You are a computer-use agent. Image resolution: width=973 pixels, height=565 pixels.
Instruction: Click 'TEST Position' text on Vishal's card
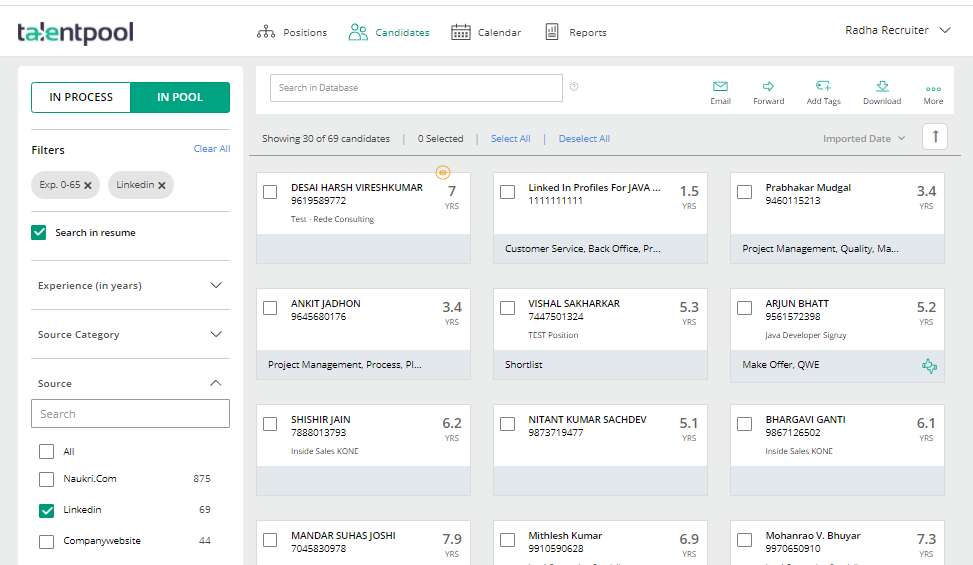[x=553, y=336]
